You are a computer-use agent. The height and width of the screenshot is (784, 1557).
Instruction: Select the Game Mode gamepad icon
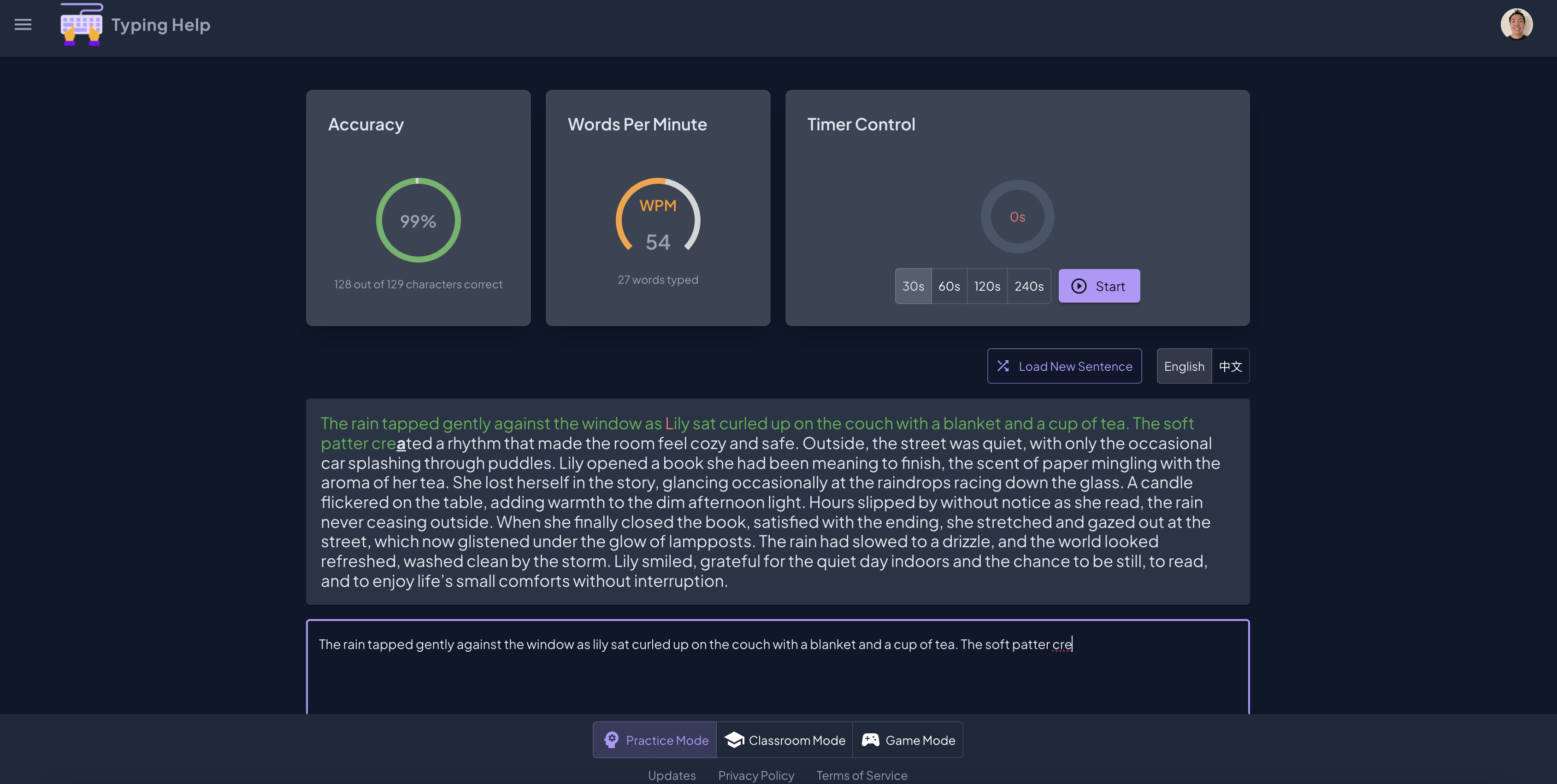[x=870, y=739]
